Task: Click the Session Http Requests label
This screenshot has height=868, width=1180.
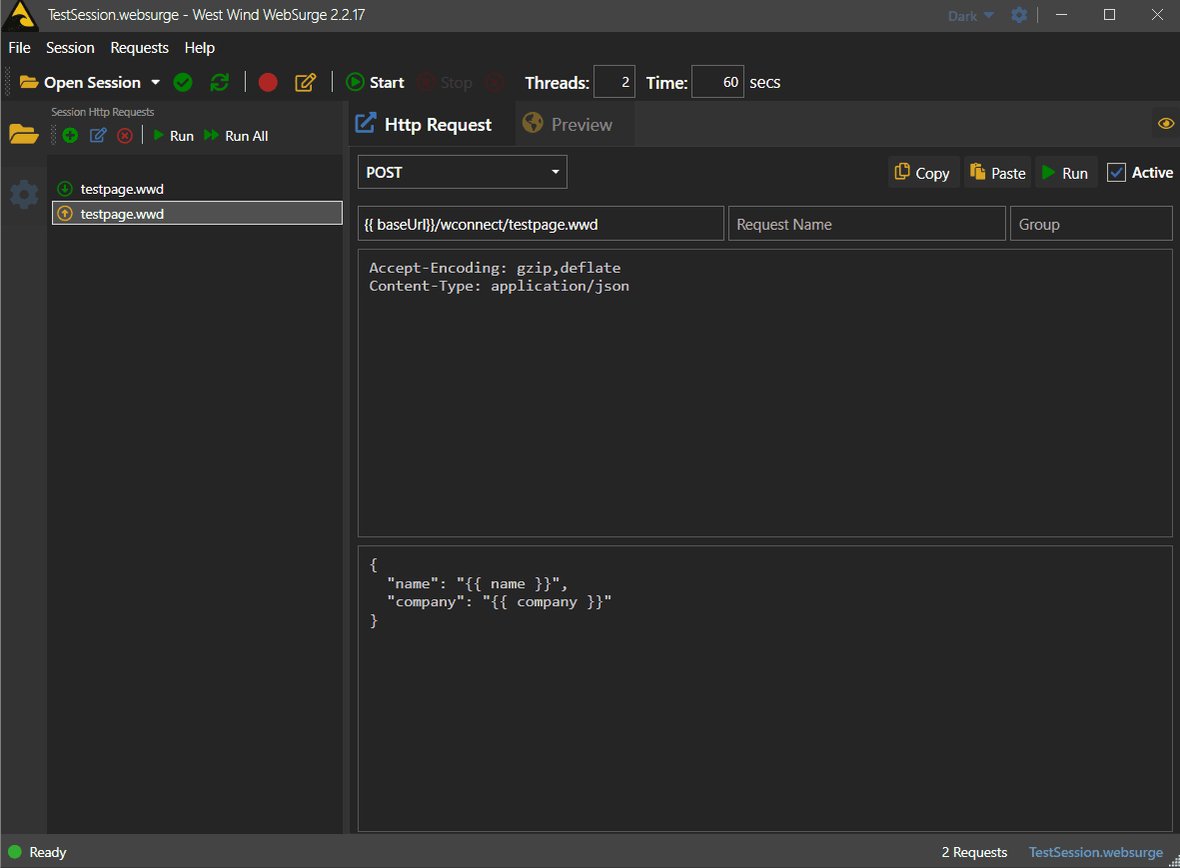Action: point(102,111)
